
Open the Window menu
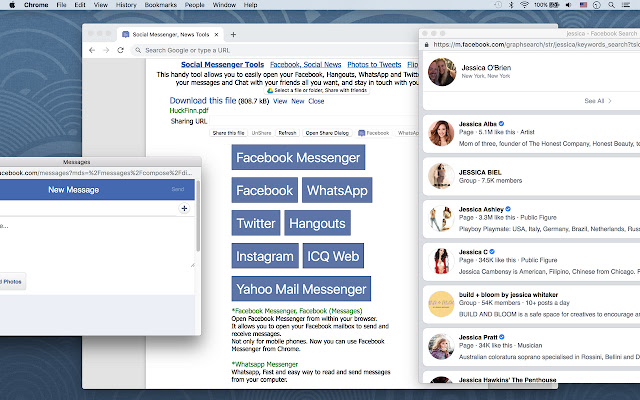coord(224,5)
